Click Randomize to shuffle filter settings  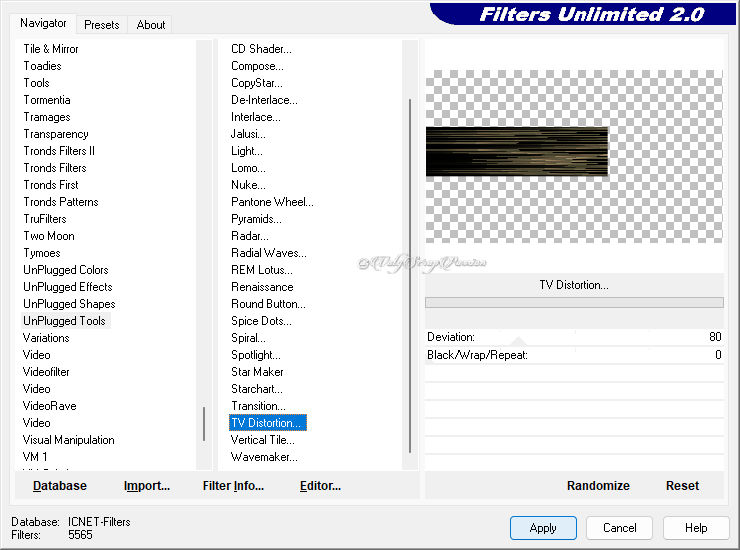[x=598, y=486]
